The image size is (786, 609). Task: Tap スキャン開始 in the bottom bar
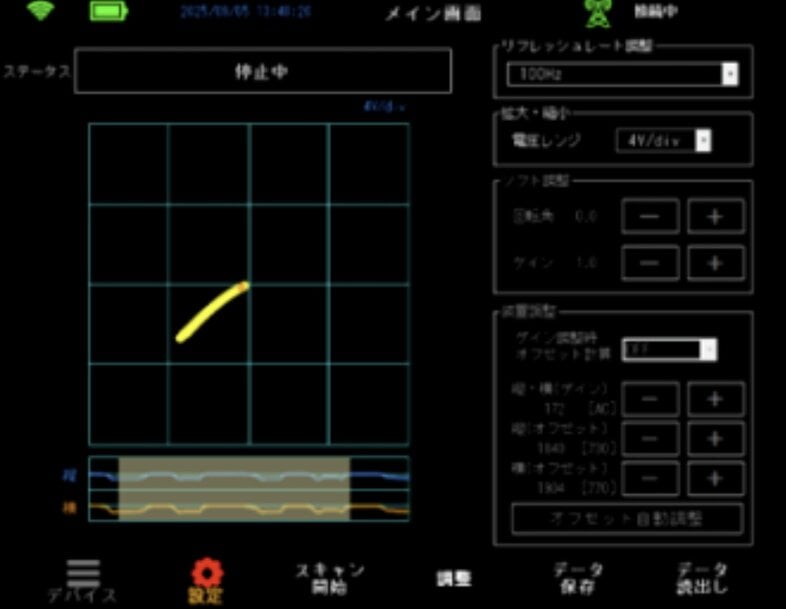click(329, 578)
